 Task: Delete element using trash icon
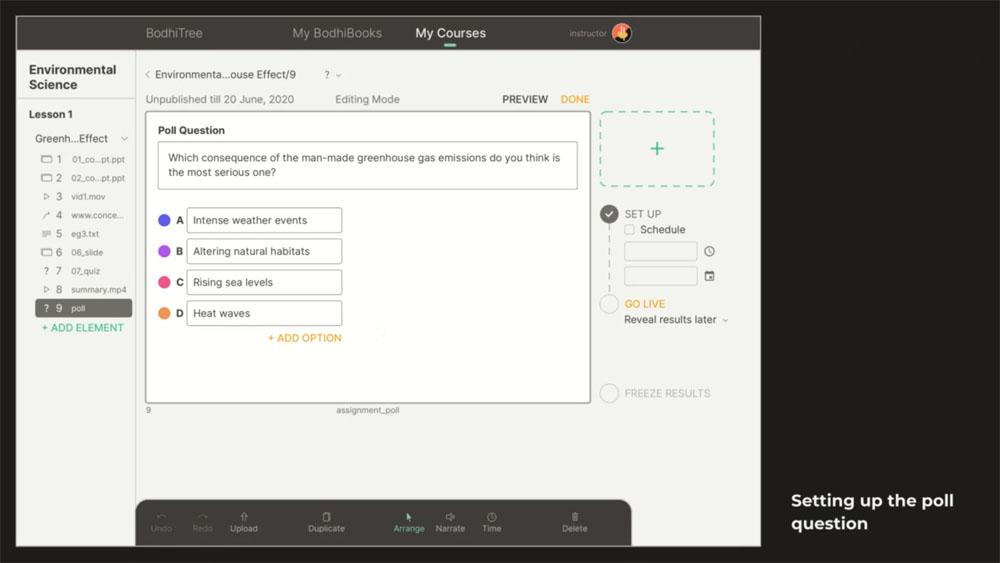575,517
